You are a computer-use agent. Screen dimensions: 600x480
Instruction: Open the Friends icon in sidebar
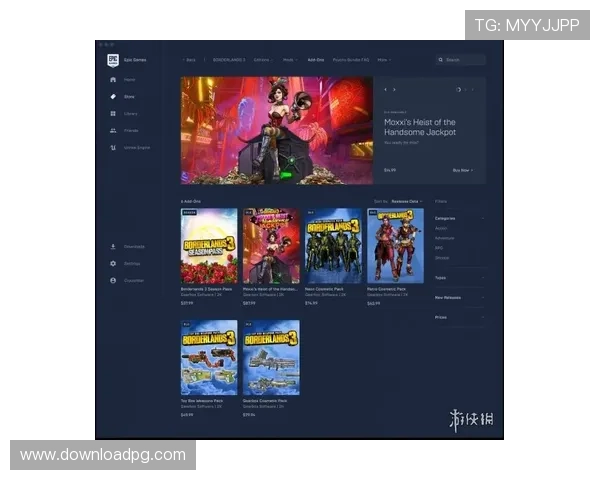pyautogui.click(x=113, y=131)
